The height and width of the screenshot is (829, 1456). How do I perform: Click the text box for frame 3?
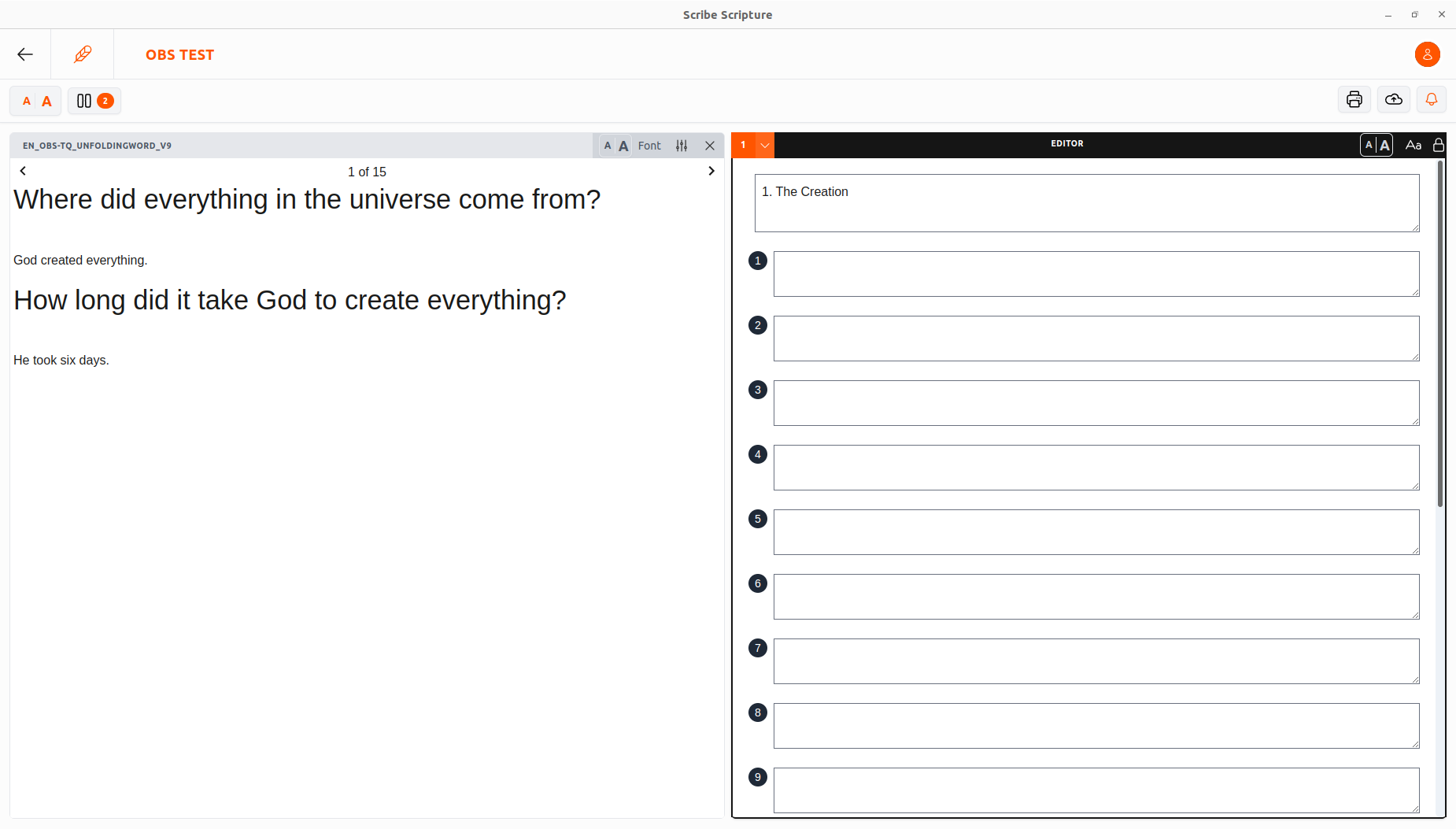point(1096,403)
